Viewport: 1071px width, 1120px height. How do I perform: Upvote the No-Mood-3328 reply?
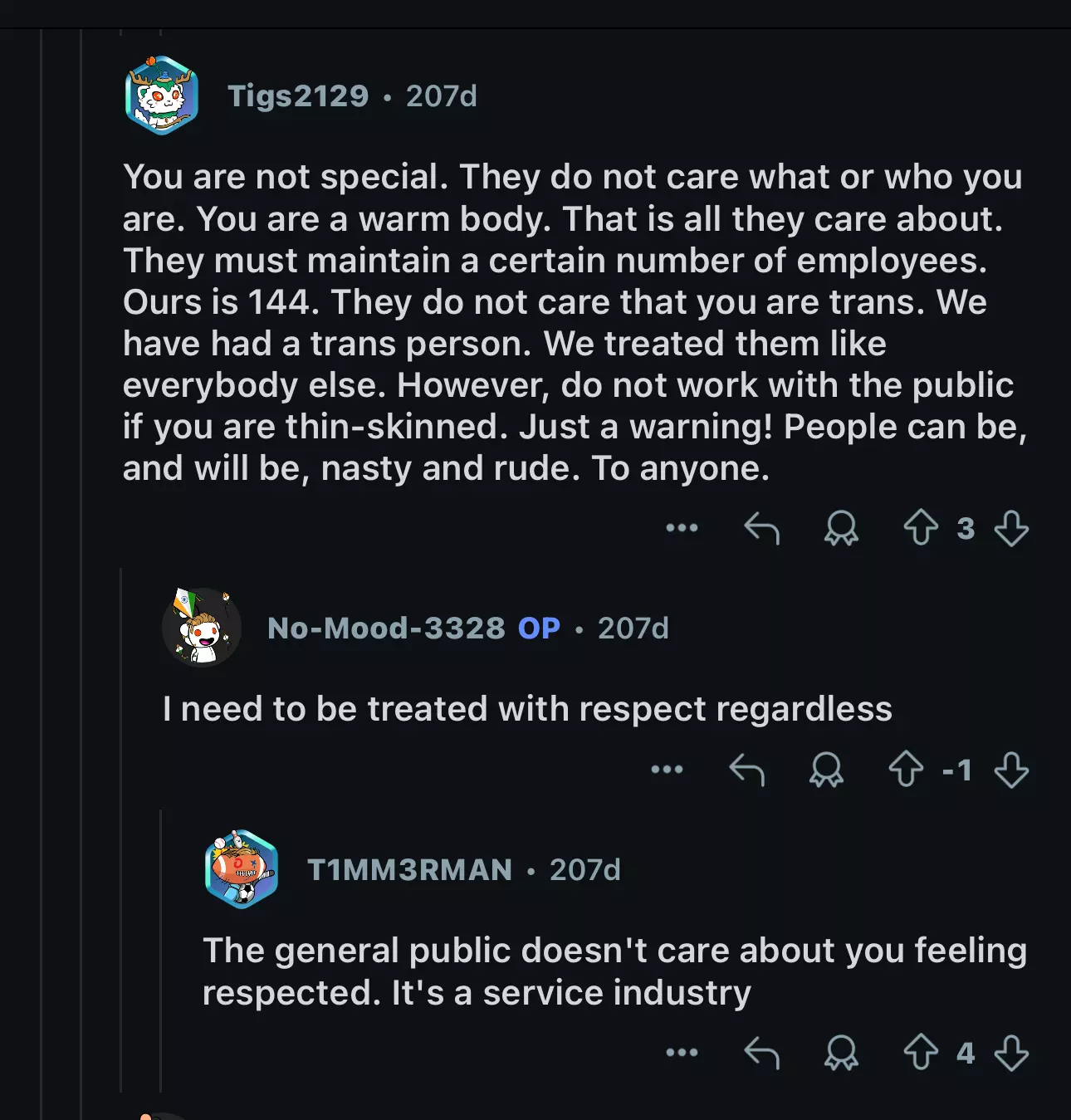click(906, 770)
